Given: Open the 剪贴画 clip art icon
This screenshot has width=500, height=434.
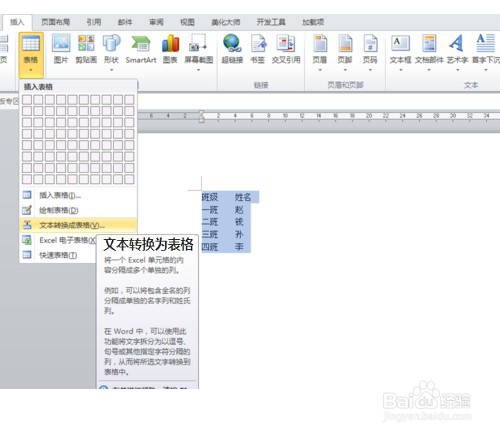Looking at the screenshot, I should pyautogui.click(x=86, y=43).
